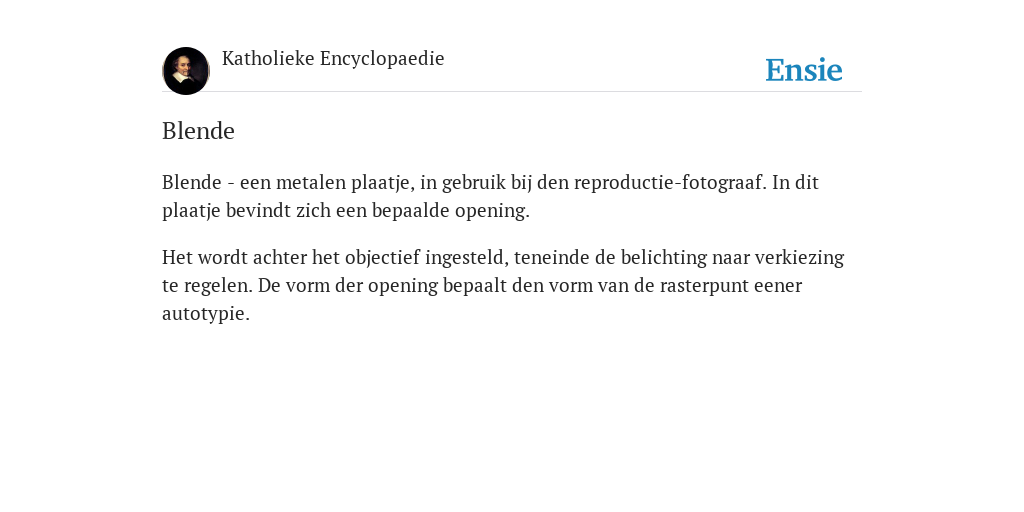Open the Ensie logo link
Image resolution: width=1024 pixels, height=512 pixels.
coord(804,70)
